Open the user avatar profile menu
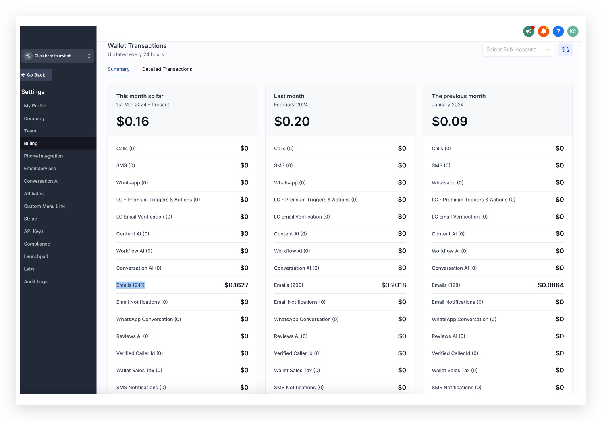The width and height of the screenshot is (602, 421). click(573, 31)
